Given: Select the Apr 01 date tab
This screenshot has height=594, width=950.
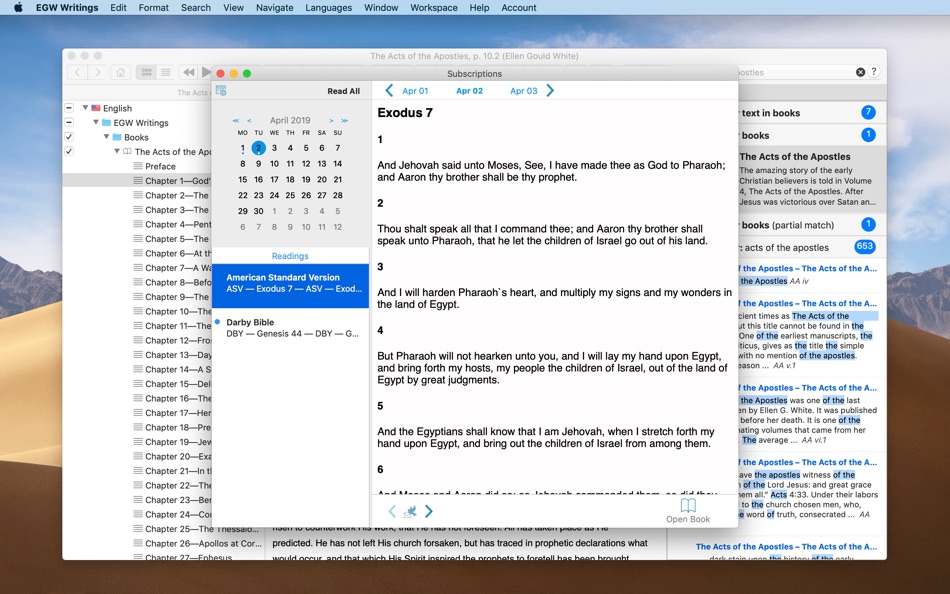Looking at the screenshot, I should pyautogui.click(x=415, y=91).
